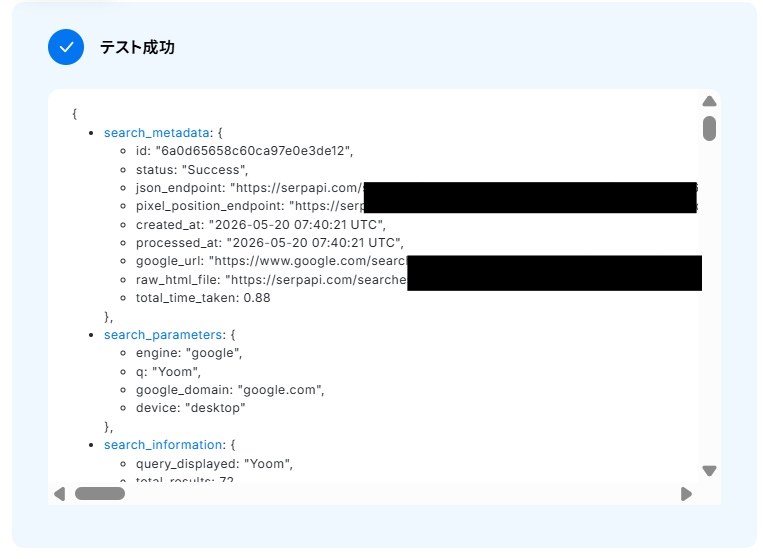
Task: Select the status "Success" line
Action: click(x=192, y=170)
